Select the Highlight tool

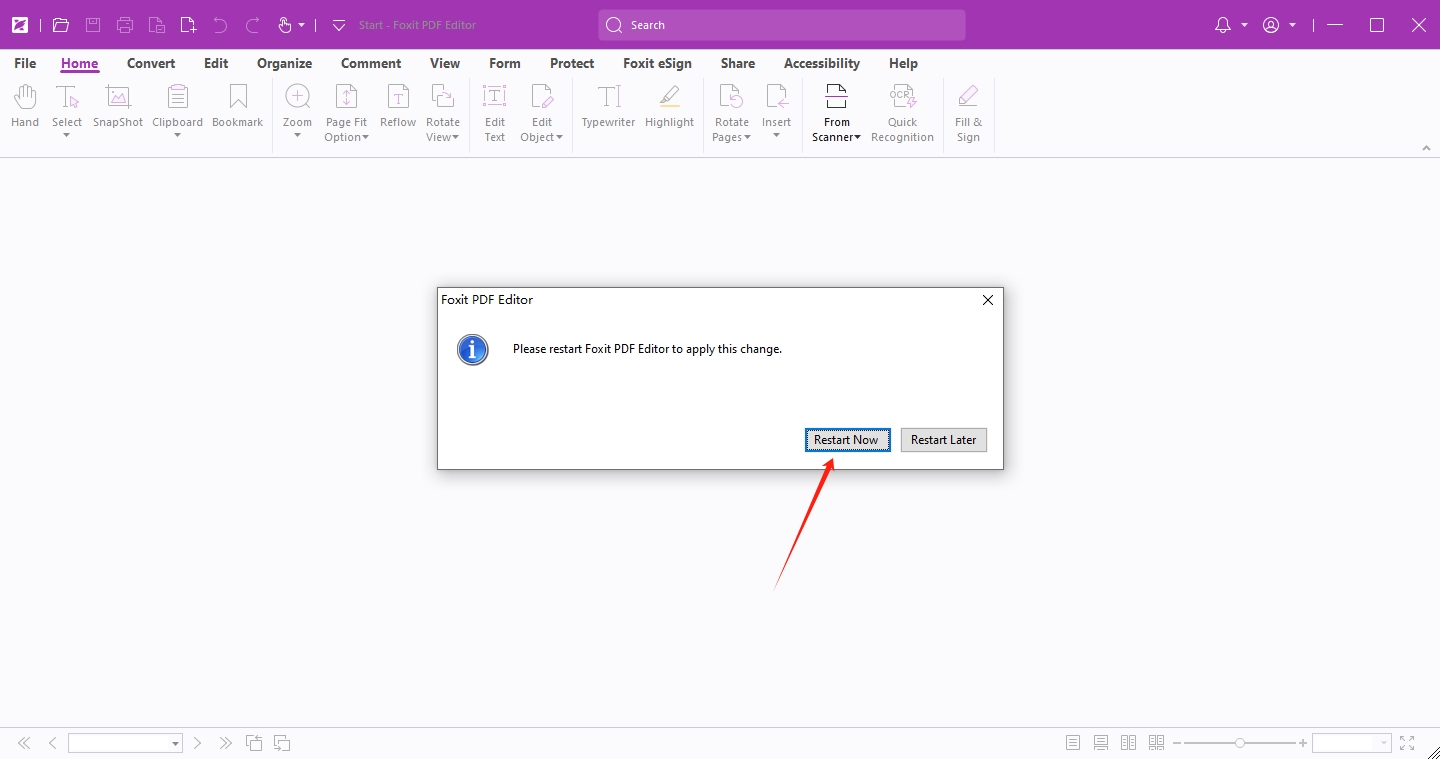click(669, 106)
